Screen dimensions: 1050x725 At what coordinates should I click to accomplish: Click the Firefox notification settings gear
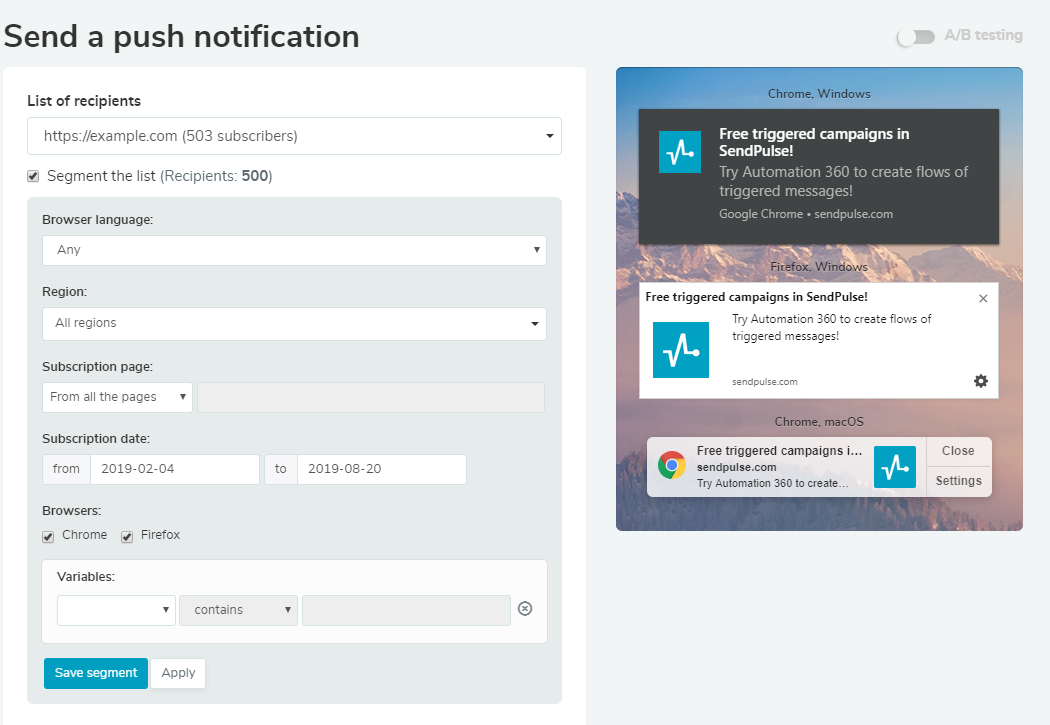[x=981, y=381]
